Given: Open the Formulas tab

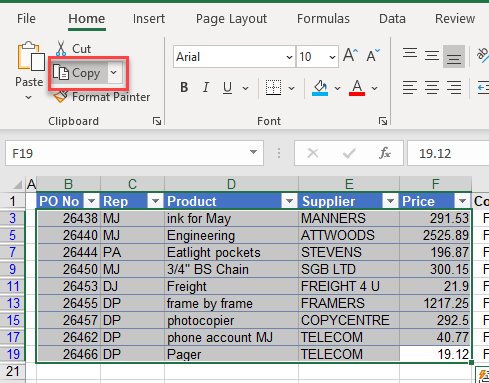Looking at the screenshot, I should click(323, 19).
